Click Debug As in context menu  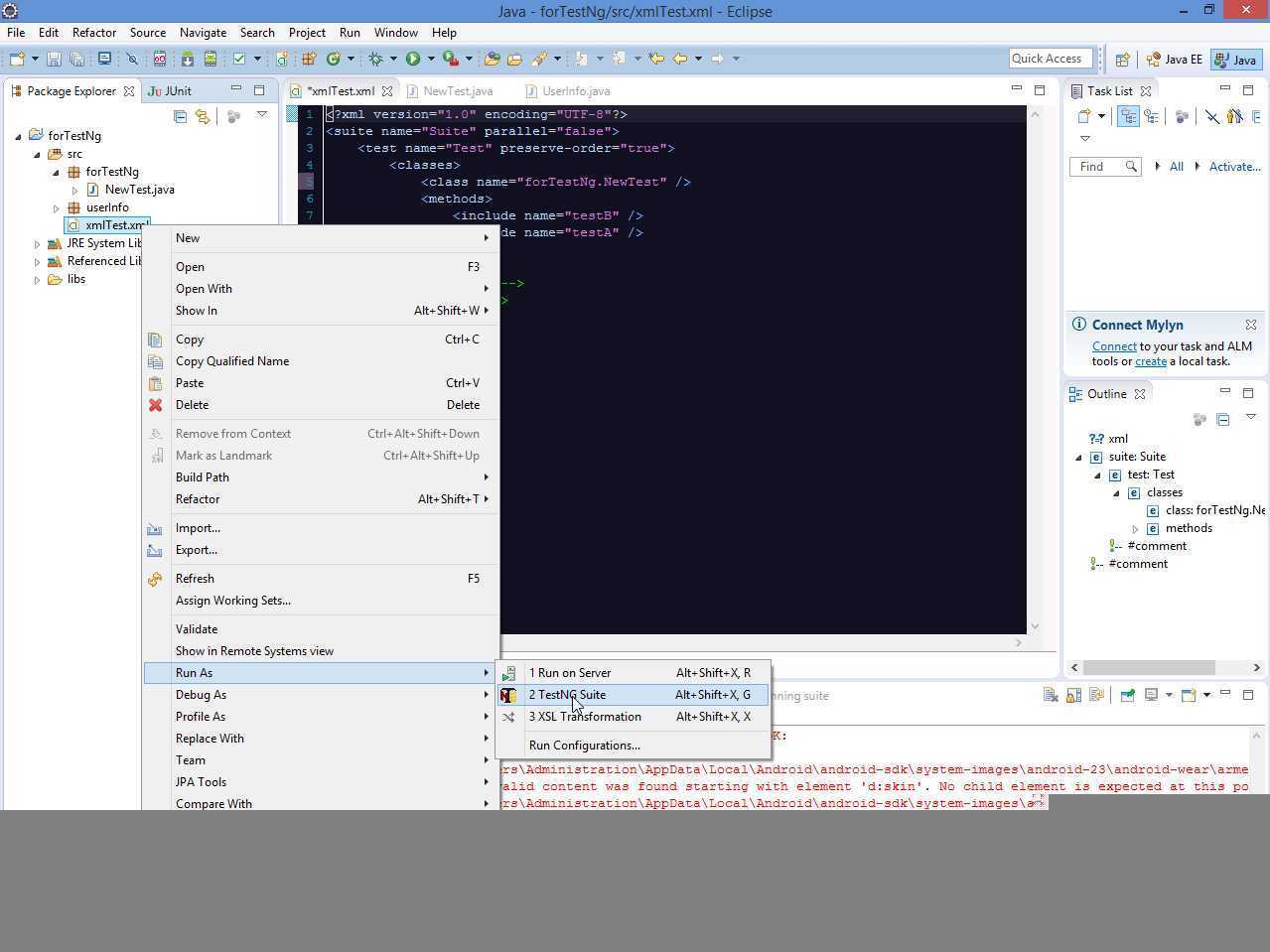[x=321, y=695]
